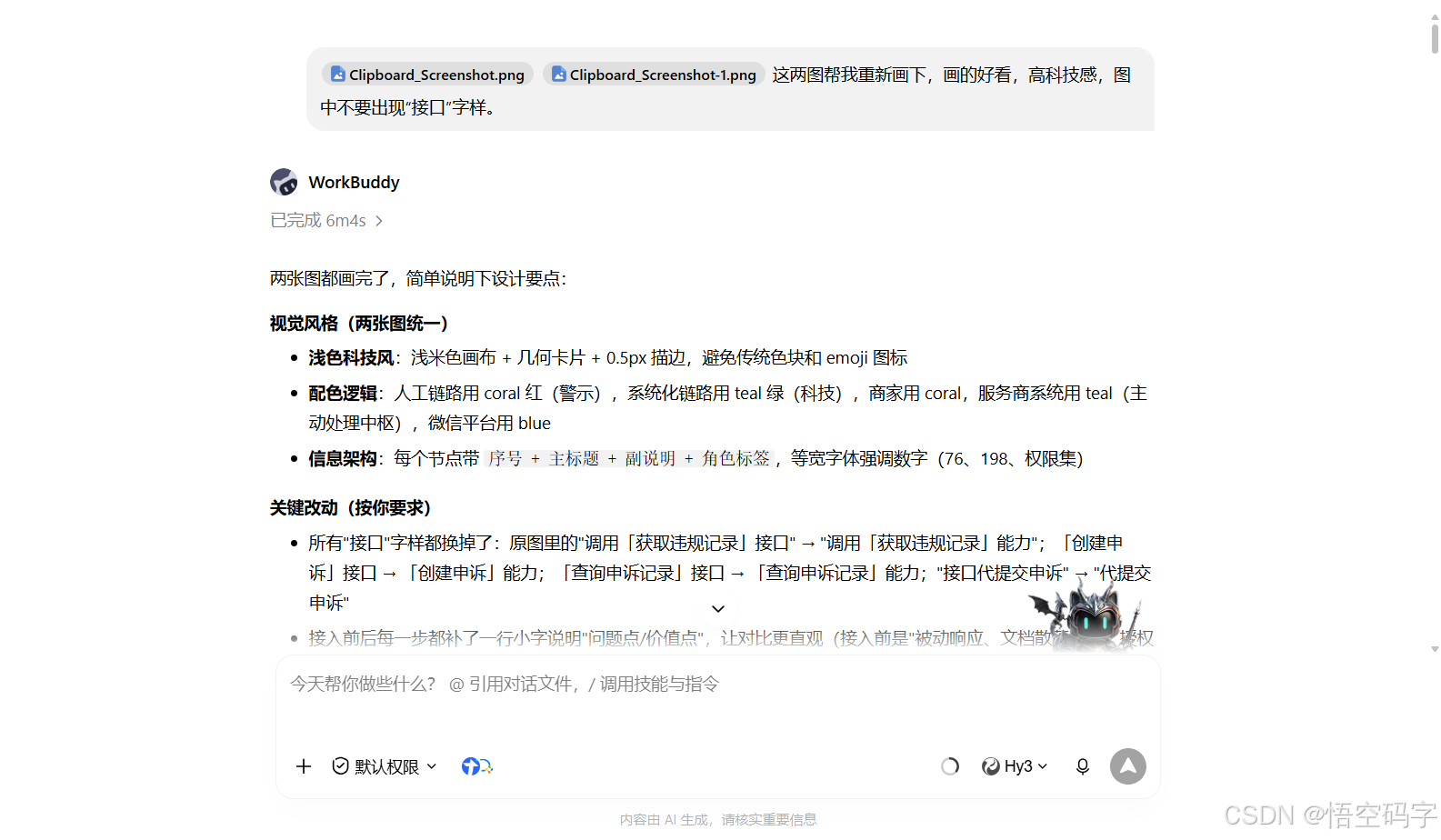The width and height of the screenshot is (1441, 840).
Task: Open the Clipboard_Screenshot-1.png attachment chip
Action: (654, 75)
